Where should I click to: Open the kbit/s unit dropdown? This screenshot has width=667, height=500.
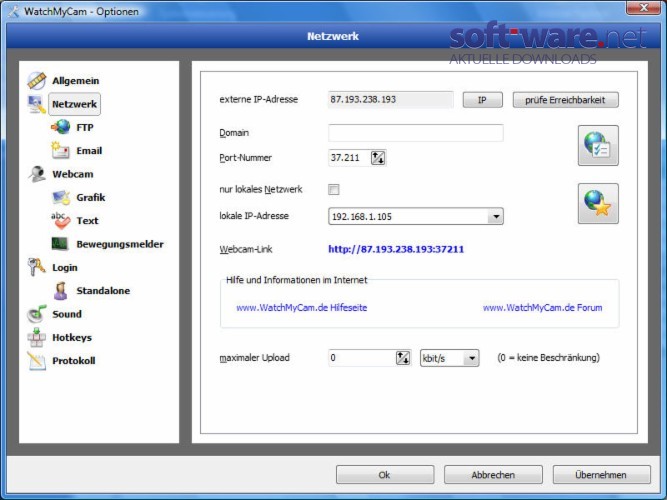(x=472, y=358)
